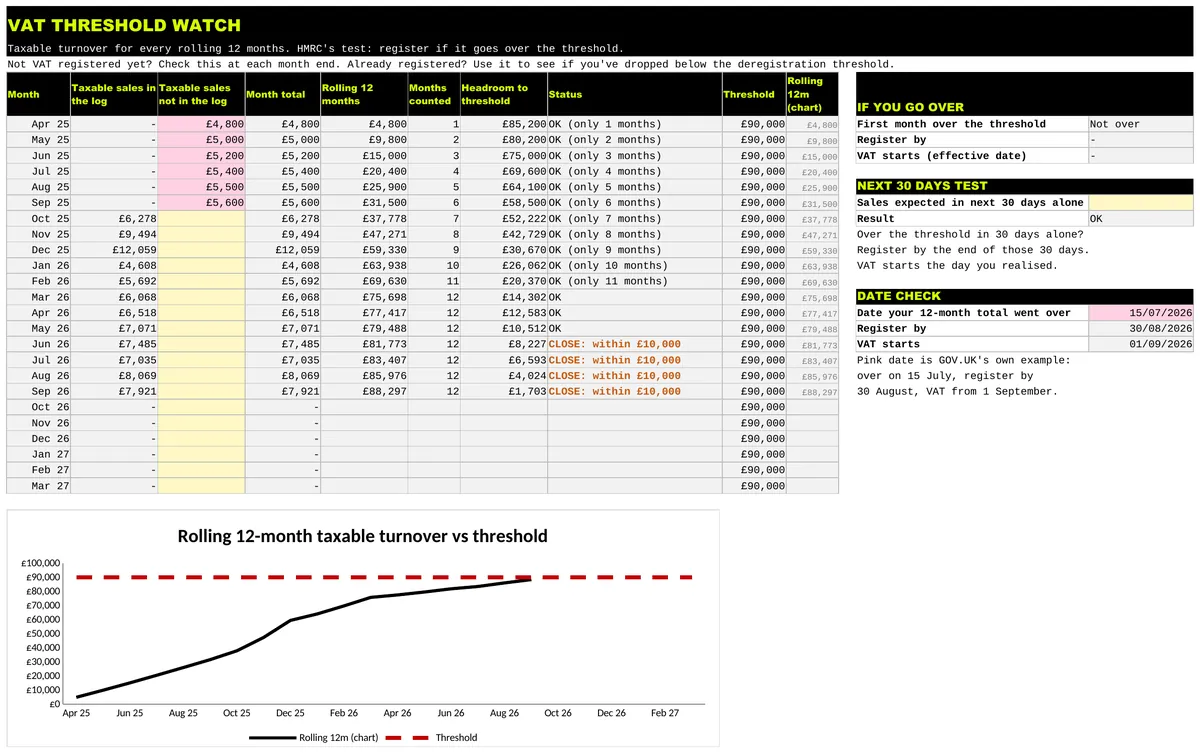Select the IF YOU GO OVER heading
Viewport: 1200px width, 753px height.
click(x=1024, y=107)
